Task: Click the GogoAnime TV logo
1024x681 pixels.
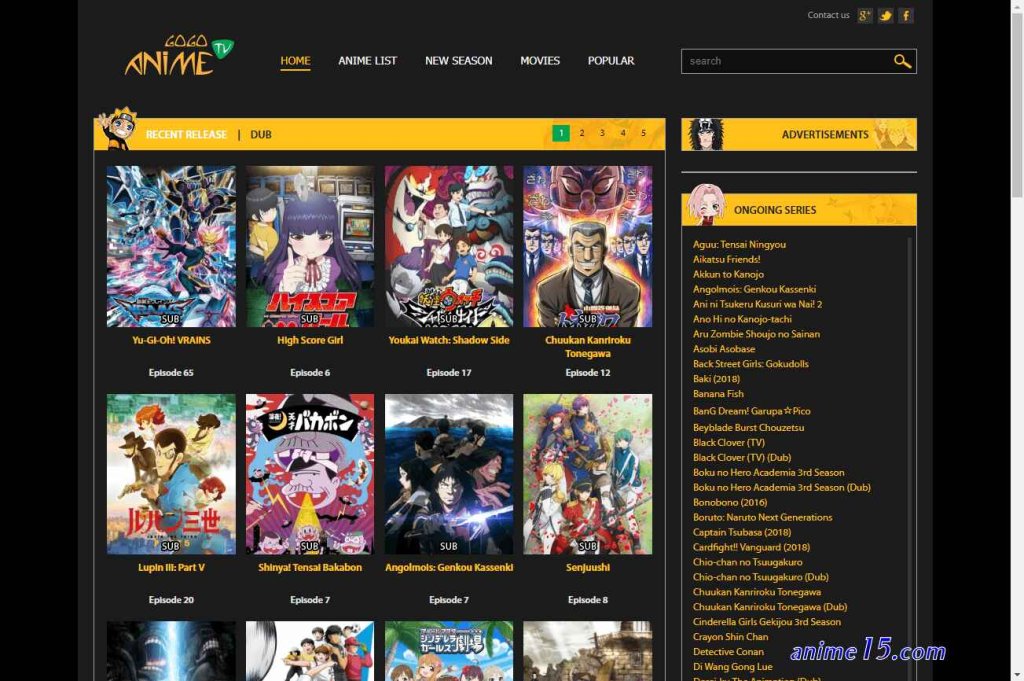Action: click(x=179, y=55)
